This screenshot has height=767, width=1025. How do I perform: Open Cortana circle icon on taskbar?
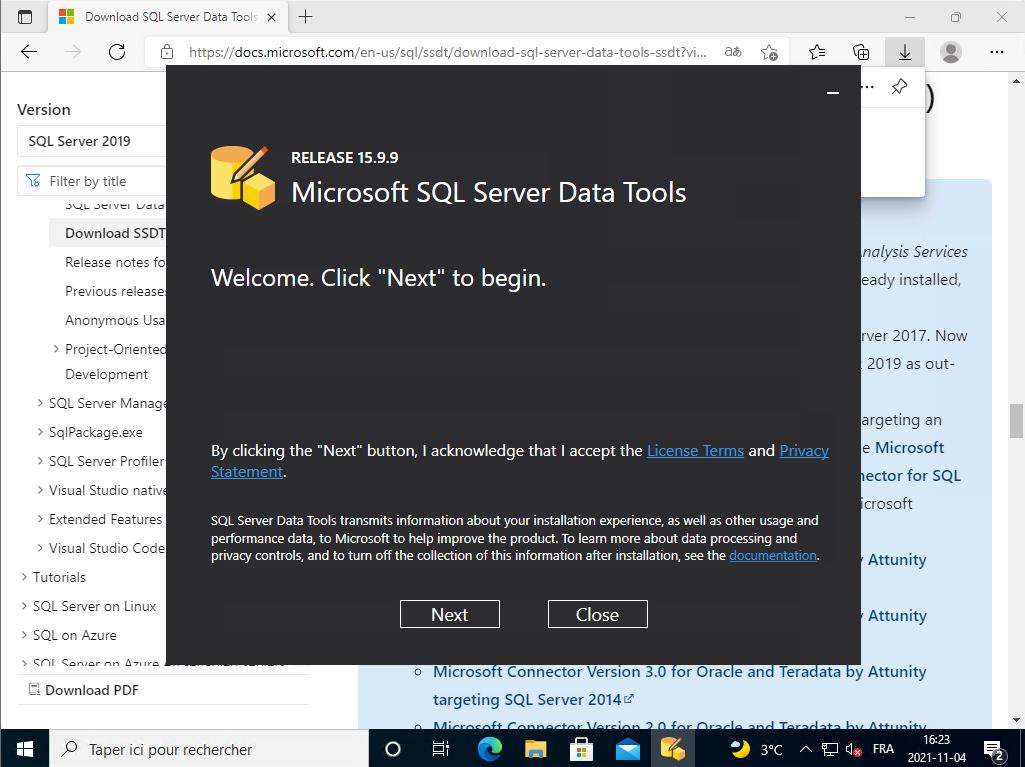(393, 749)
